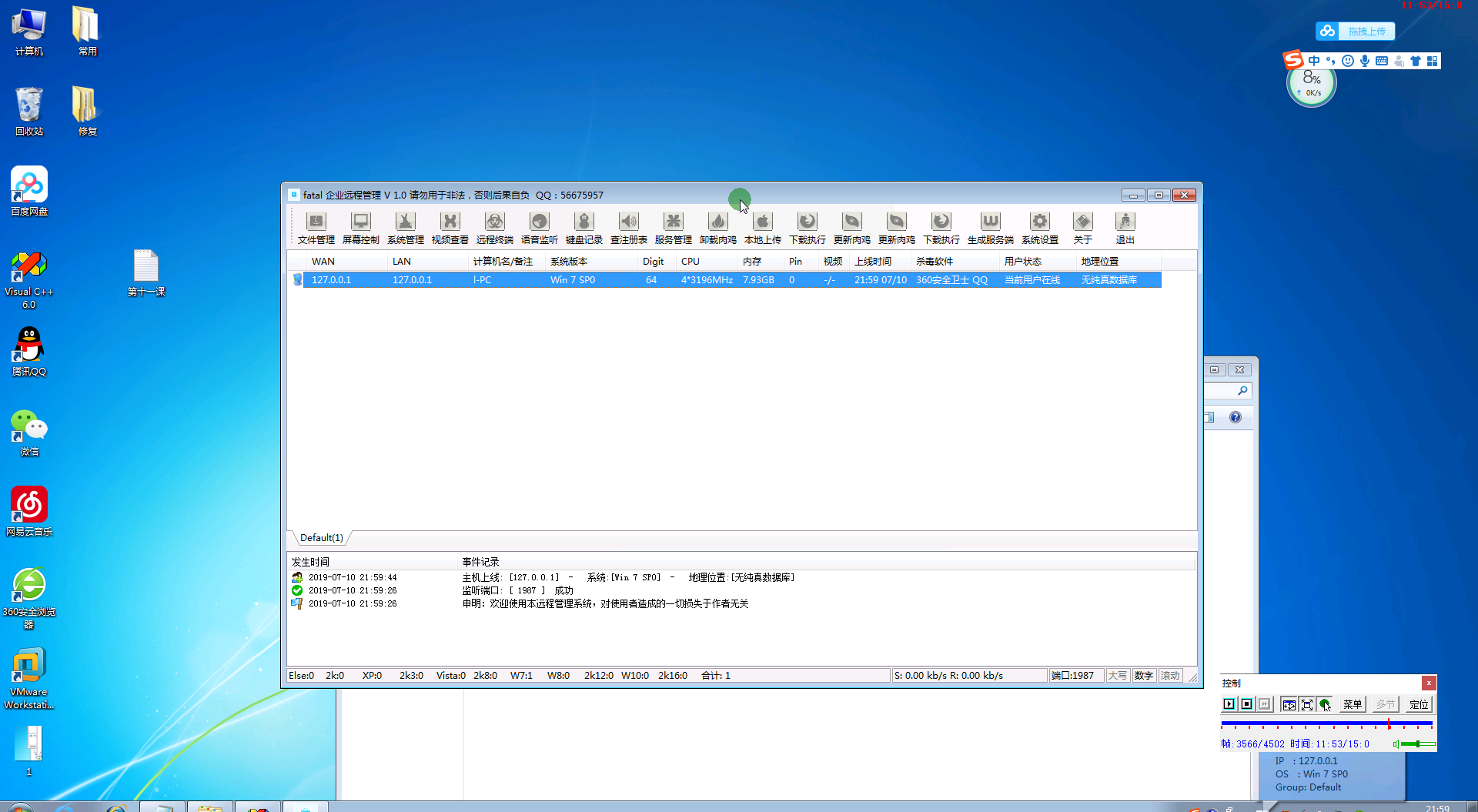This screenshot has width=1478, height=812.
Task: Click the 数字 num lock indicator
Action: tap(1143, 676)
